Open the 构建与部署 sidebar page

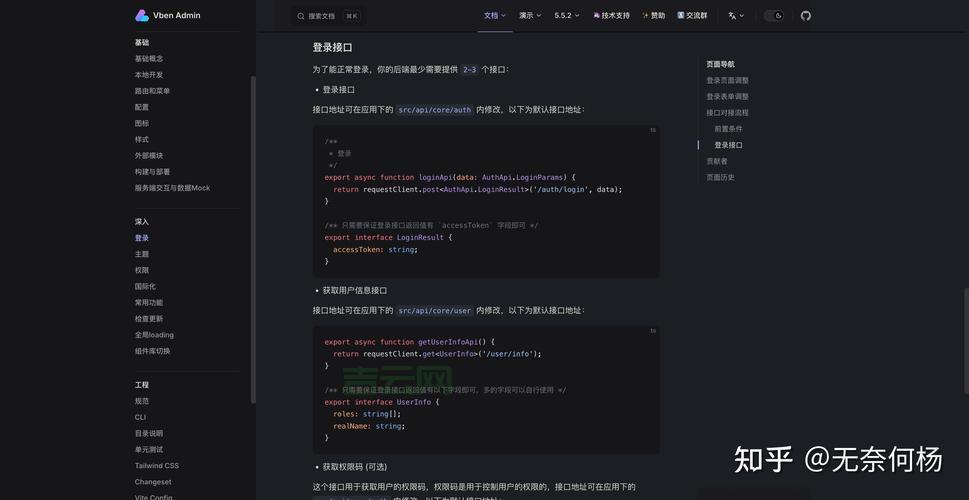(152, 172)
